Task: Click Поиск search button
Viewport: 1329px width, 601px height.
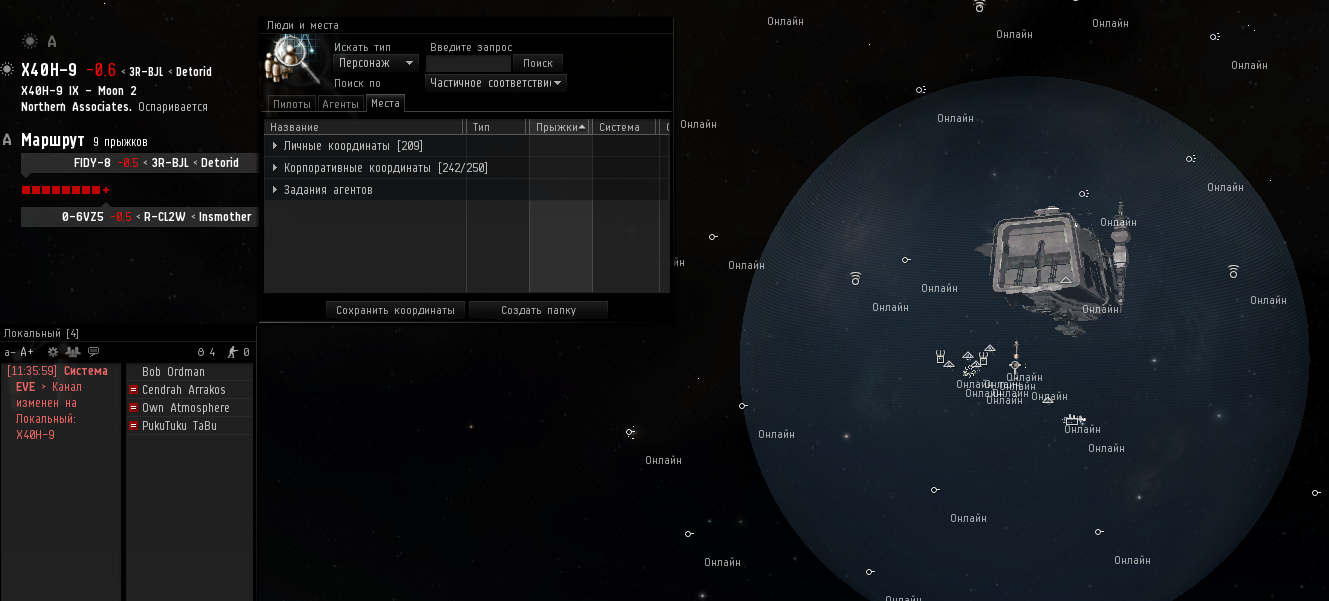Action: click(x=538, y=63)
